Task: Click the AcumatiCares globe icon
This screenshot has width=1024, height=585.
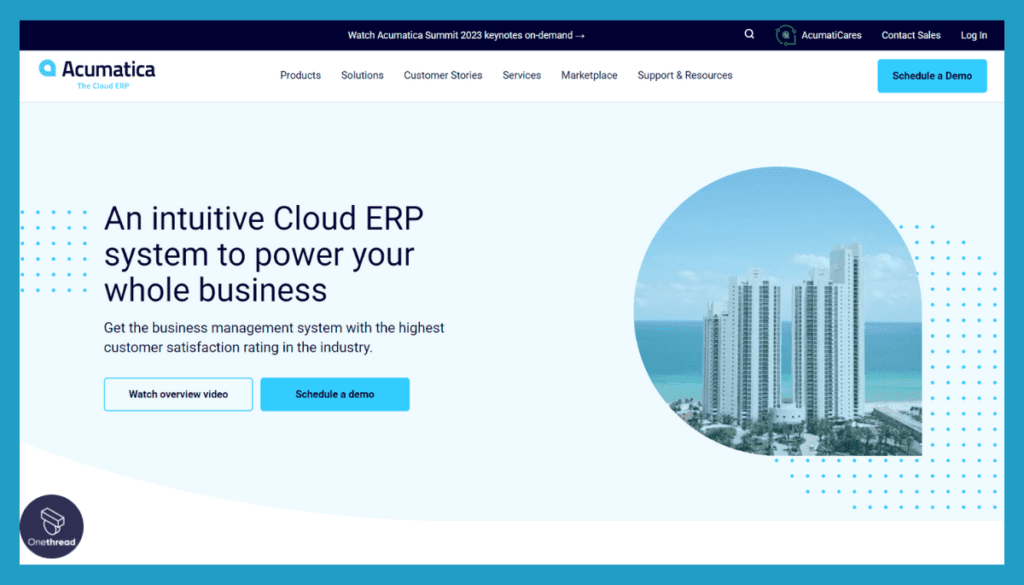Action: click(786, 35)
